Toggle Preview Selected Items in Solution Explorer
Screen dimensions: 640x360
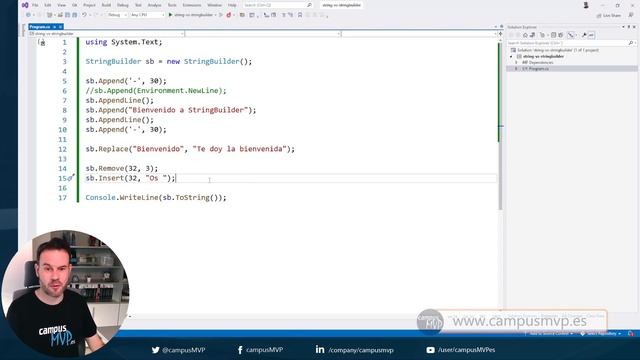point(591,35)
